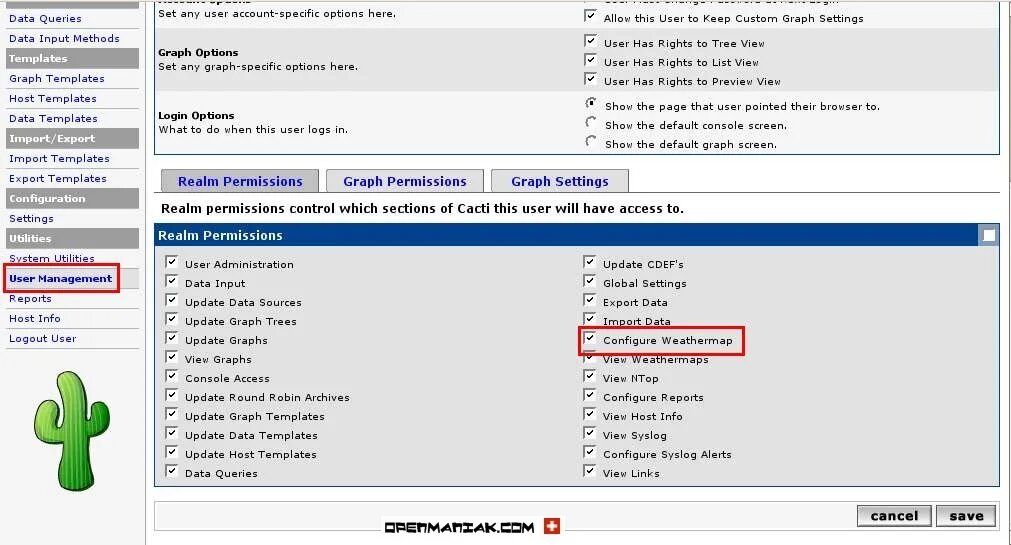The width and height of the screenshot is (1011, 545).
Task: Toggle Update Data Sources checkbox
Action: pyautogui.click(x=172, y=300)
